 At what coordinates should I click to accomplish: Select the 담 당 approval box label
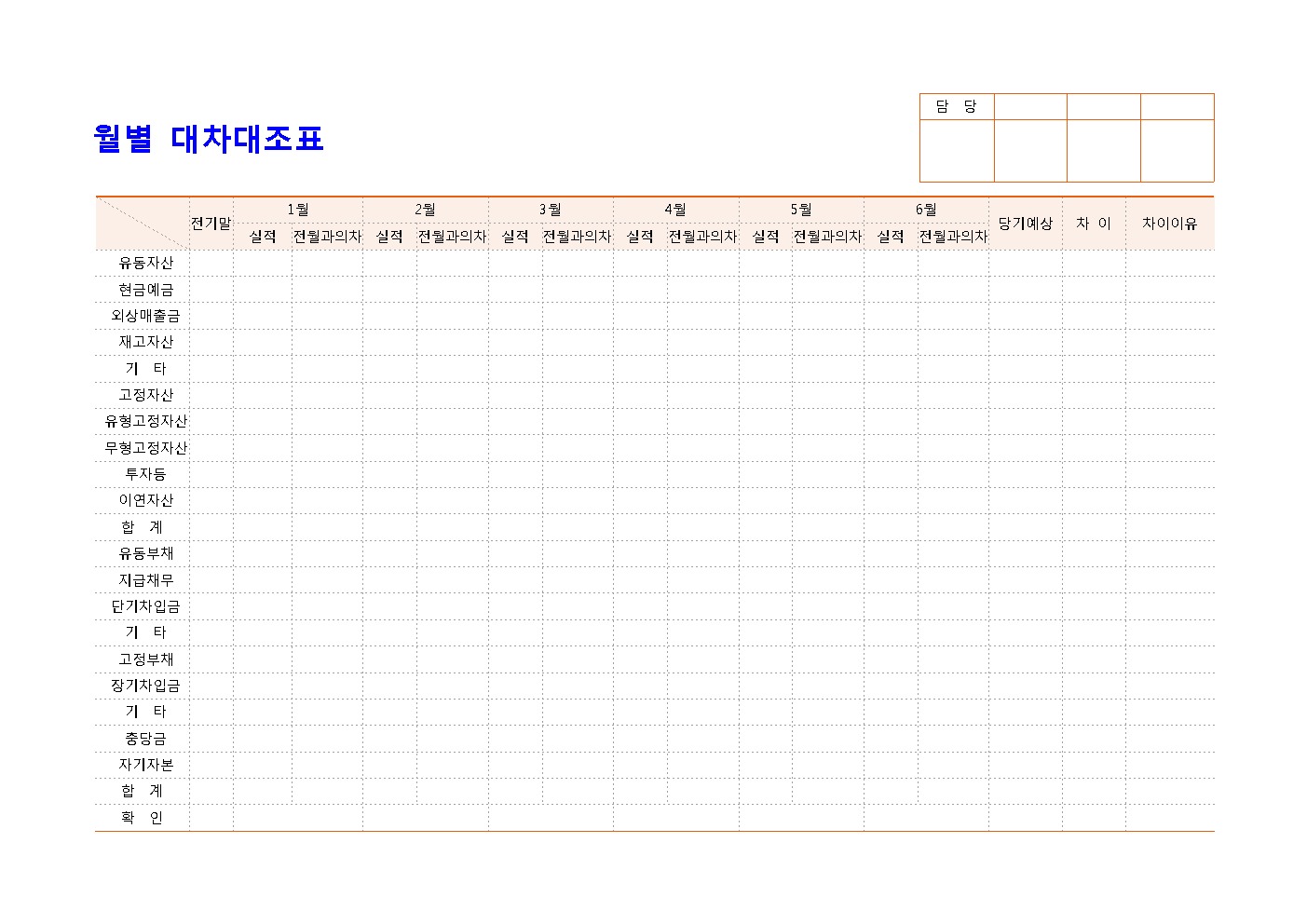coord(957,106)
